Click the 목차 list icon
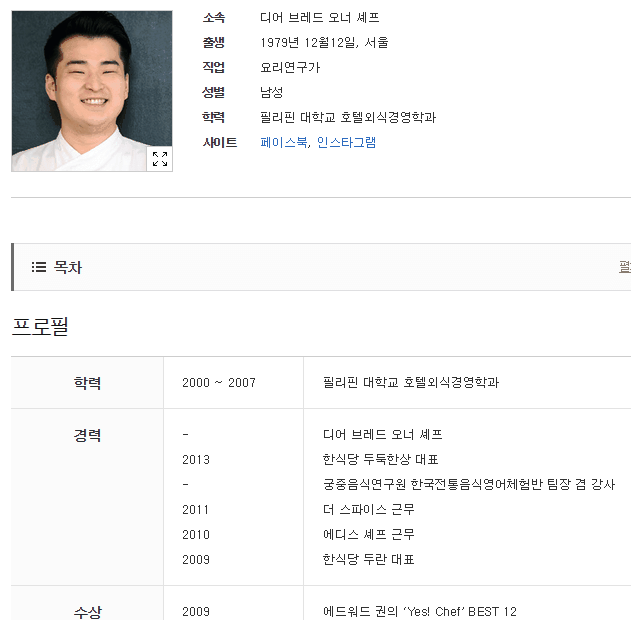This screenshot has width=631, height=620. click(x=39, y=267)
